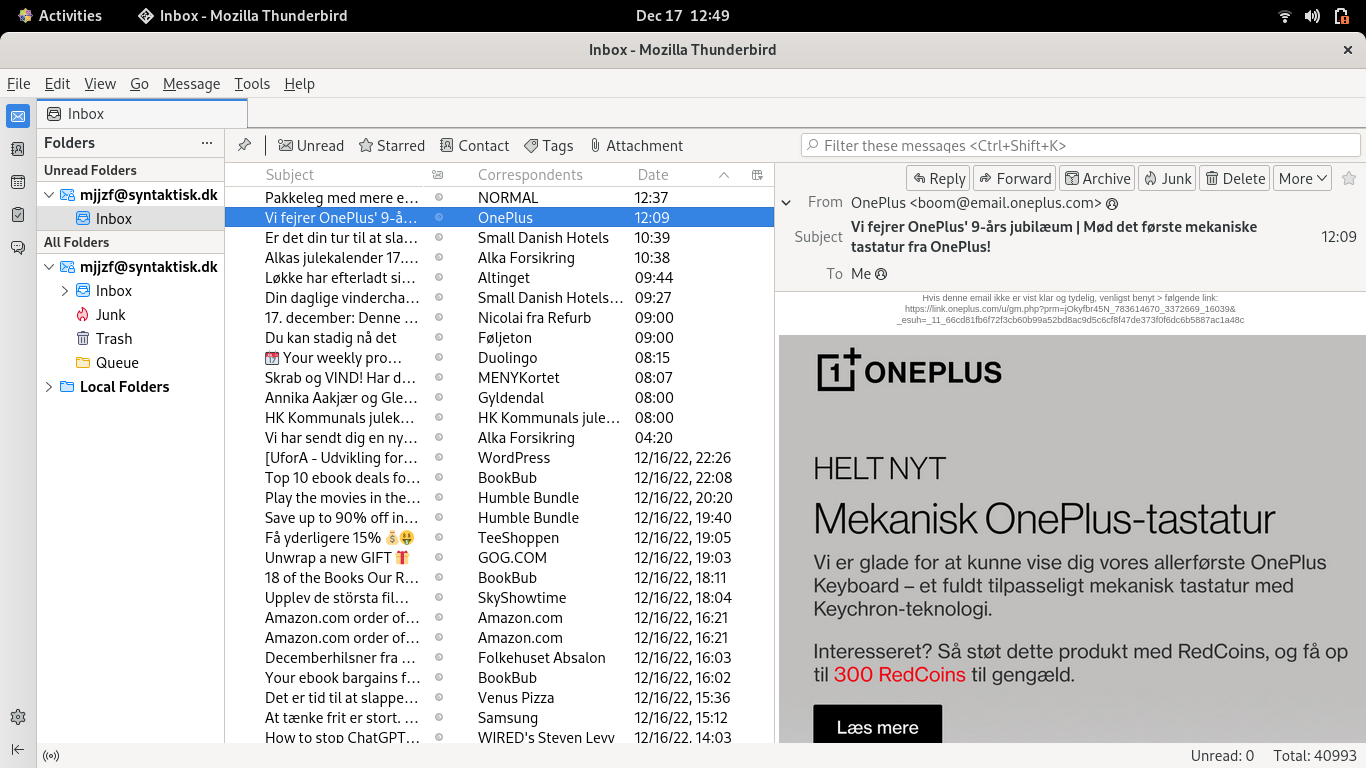Screen dimensions: 1366x768
Task: Star the open OnePlus message
Action: [1349, 178]
